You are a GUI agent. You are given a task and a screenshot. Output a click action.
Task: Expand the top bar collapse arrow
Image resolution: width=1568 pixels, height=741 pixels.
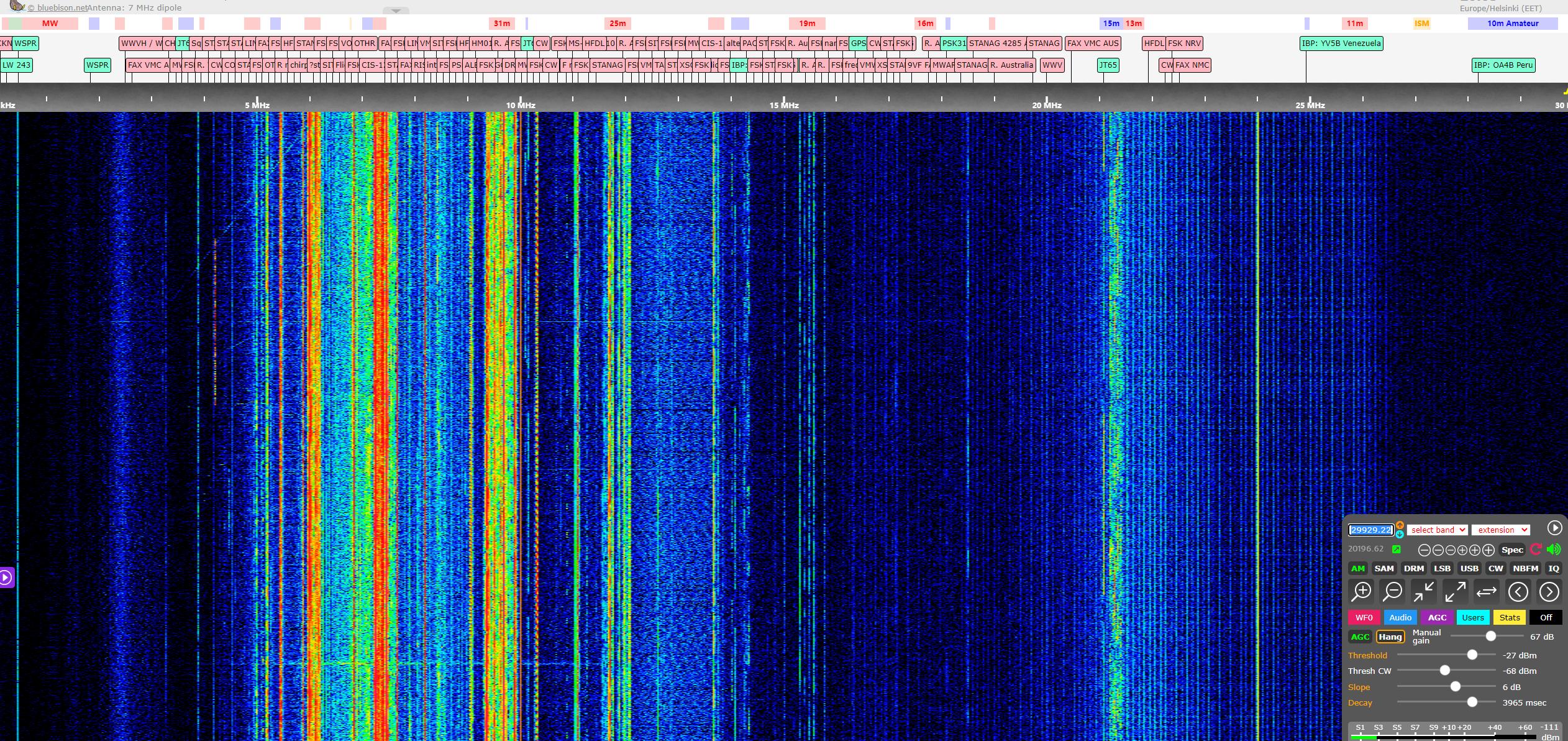point(396,11)
